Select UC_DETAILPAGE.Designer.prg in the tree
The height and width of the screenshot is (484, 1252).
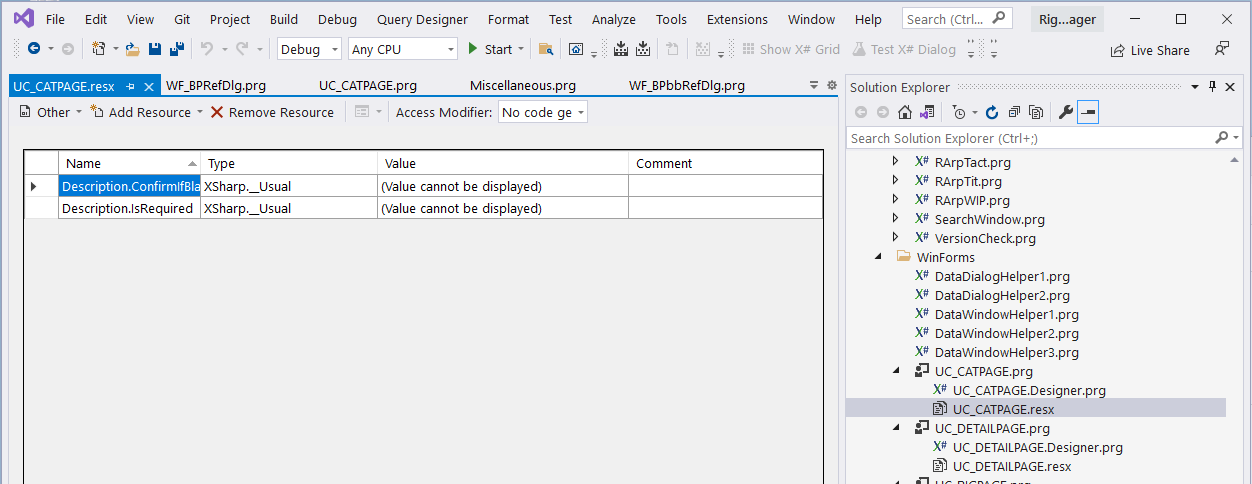click(1037, 447)
